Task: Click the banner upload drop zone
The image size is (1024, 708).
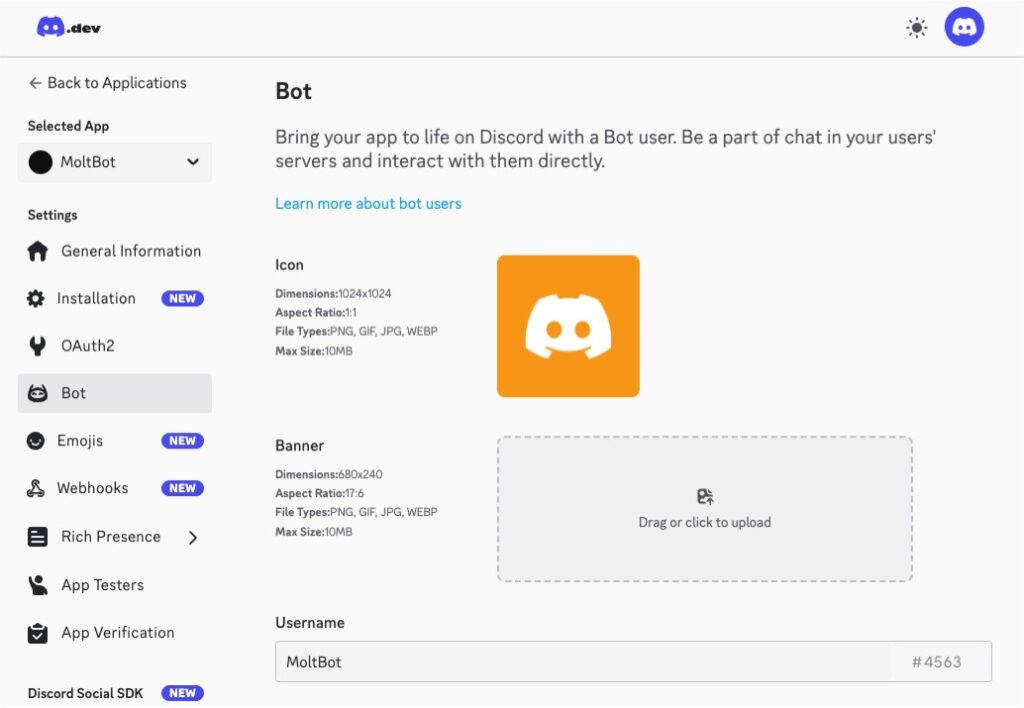Action: point(704,509)
